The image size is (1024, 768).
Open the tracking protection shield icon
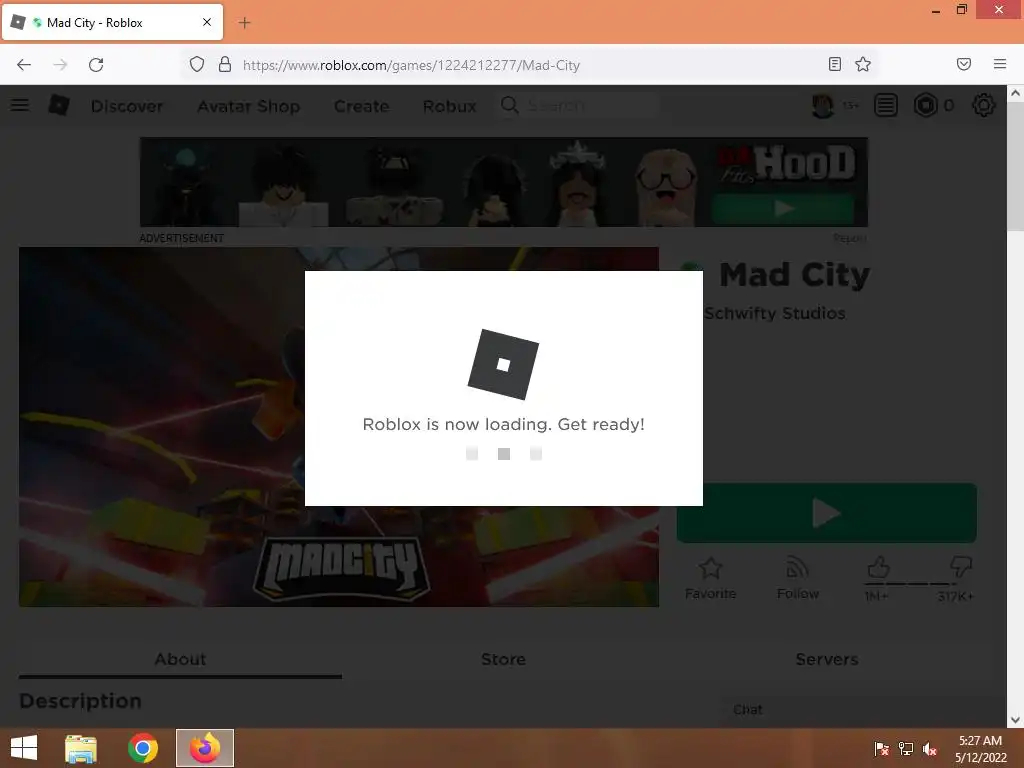(197, 64)
